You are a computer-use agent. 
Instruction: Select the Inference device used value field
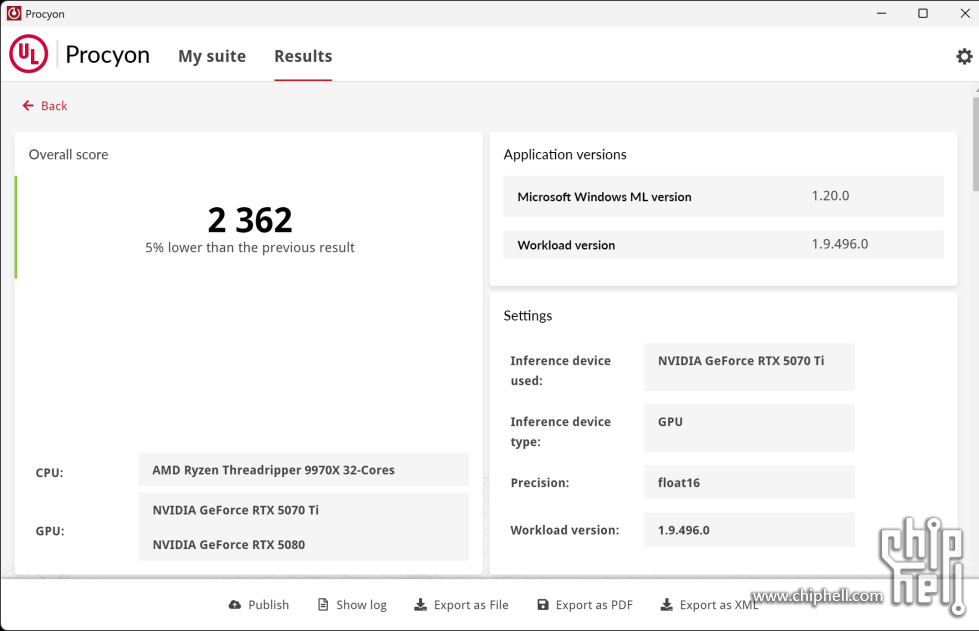(x=749, y=366)
